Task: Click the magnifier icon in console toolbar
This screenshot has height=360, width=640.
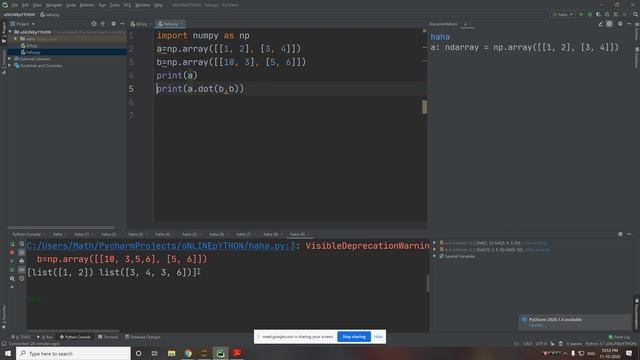Action: 12,278
